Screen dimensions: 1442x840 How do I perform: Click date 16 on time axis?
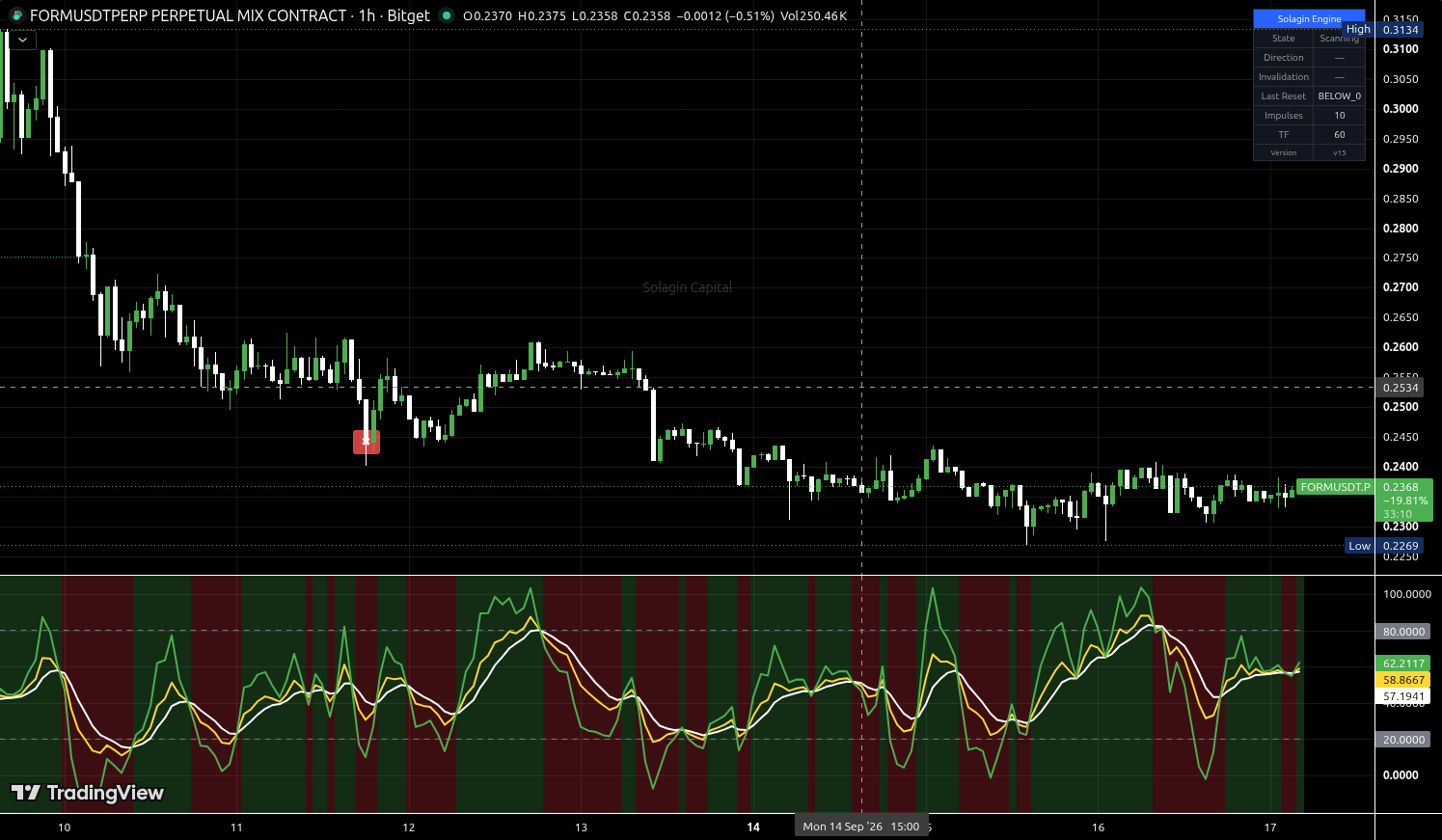coord(1098,827)
